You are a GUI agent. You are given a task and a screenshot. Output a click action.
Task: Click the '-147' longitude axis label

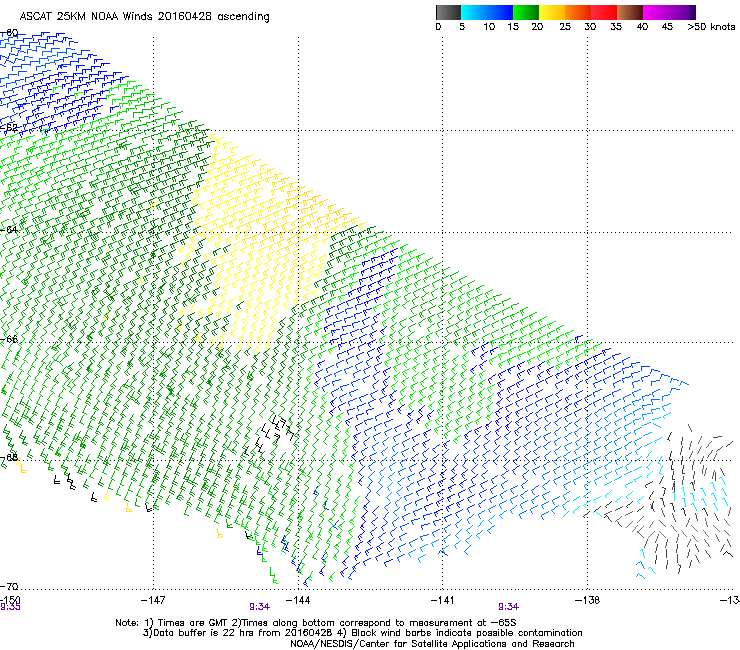[153, 600]
